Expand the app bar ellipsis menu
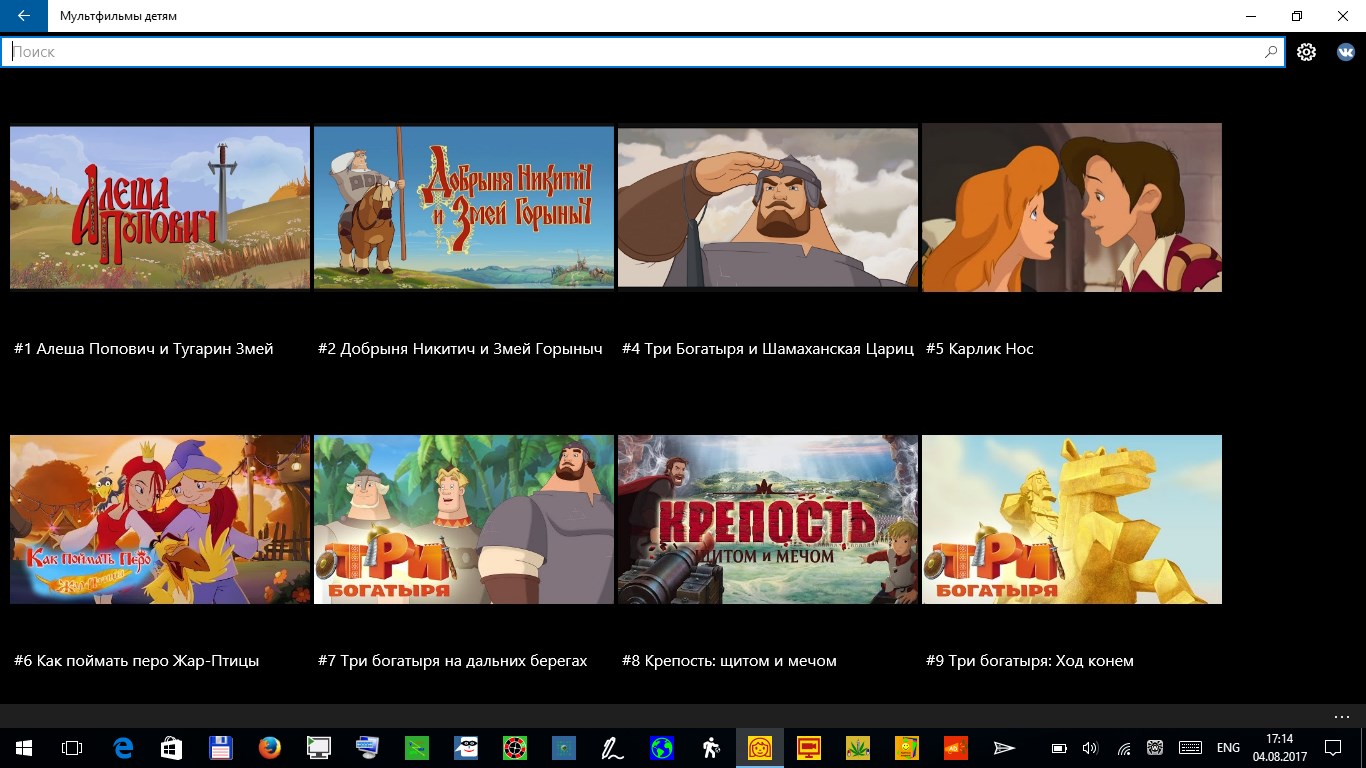Viewport: 1366px width, 768px height. (x=1342, y=717)
